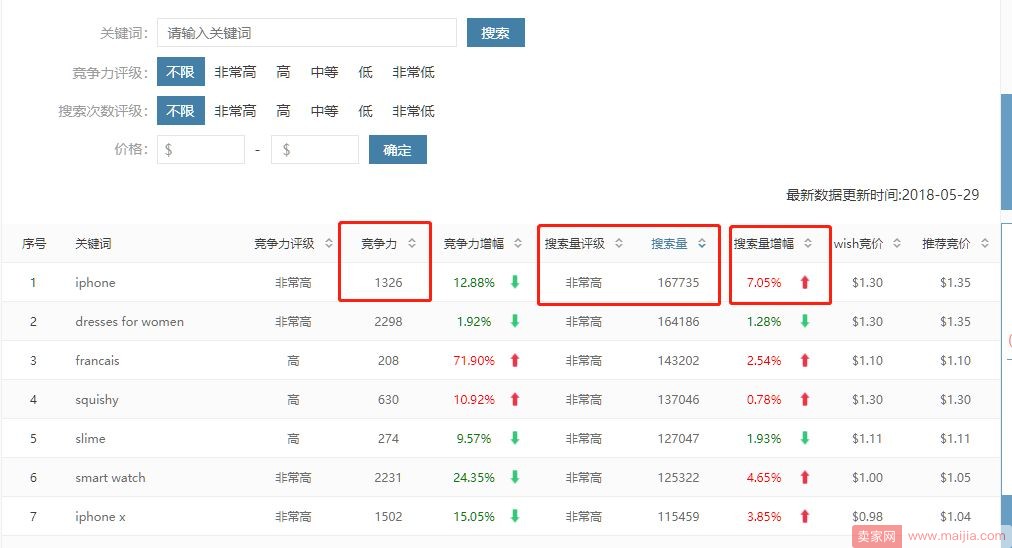Click green down arrow beside 1.92% value
1012x548 pixels.
[x=515, y=321]
